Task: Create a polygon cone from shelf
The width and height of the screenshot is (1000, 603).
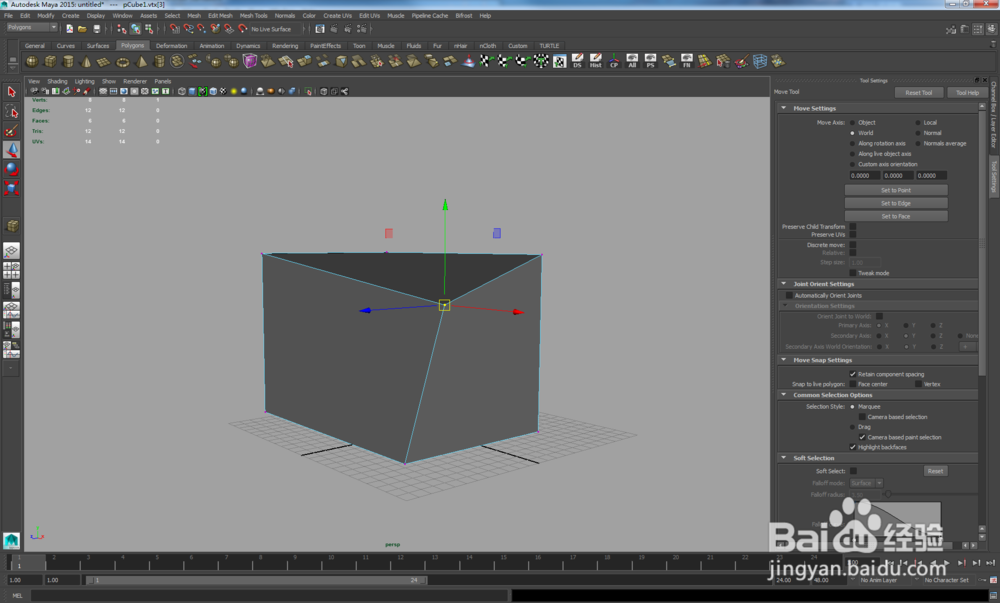Action: pyautogui.click(x=86, y=61)
